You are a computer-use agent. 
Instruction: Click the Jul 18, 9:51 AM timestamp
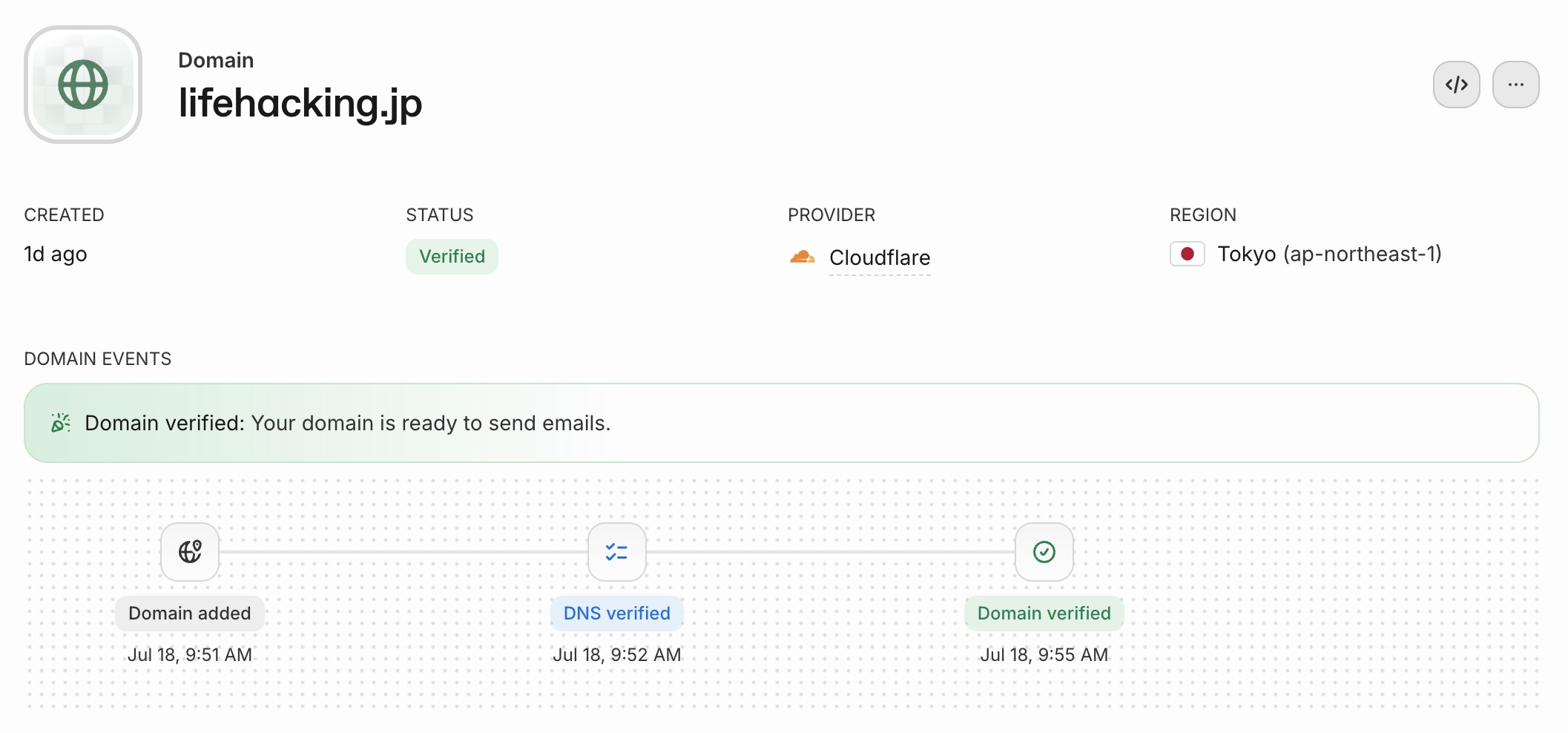190,654
